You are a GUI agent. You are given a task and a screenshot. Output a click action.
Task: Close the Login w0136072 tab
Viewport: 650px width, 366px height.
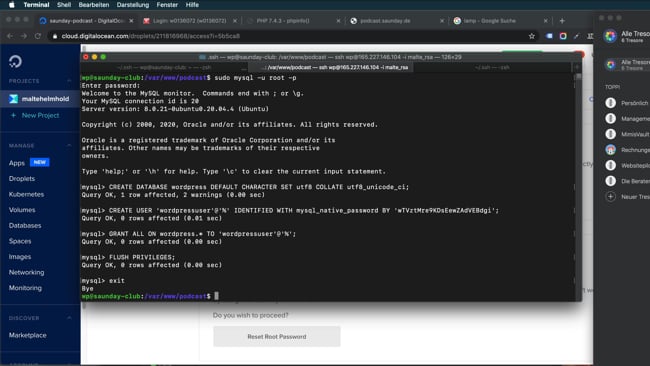point(235,21)
